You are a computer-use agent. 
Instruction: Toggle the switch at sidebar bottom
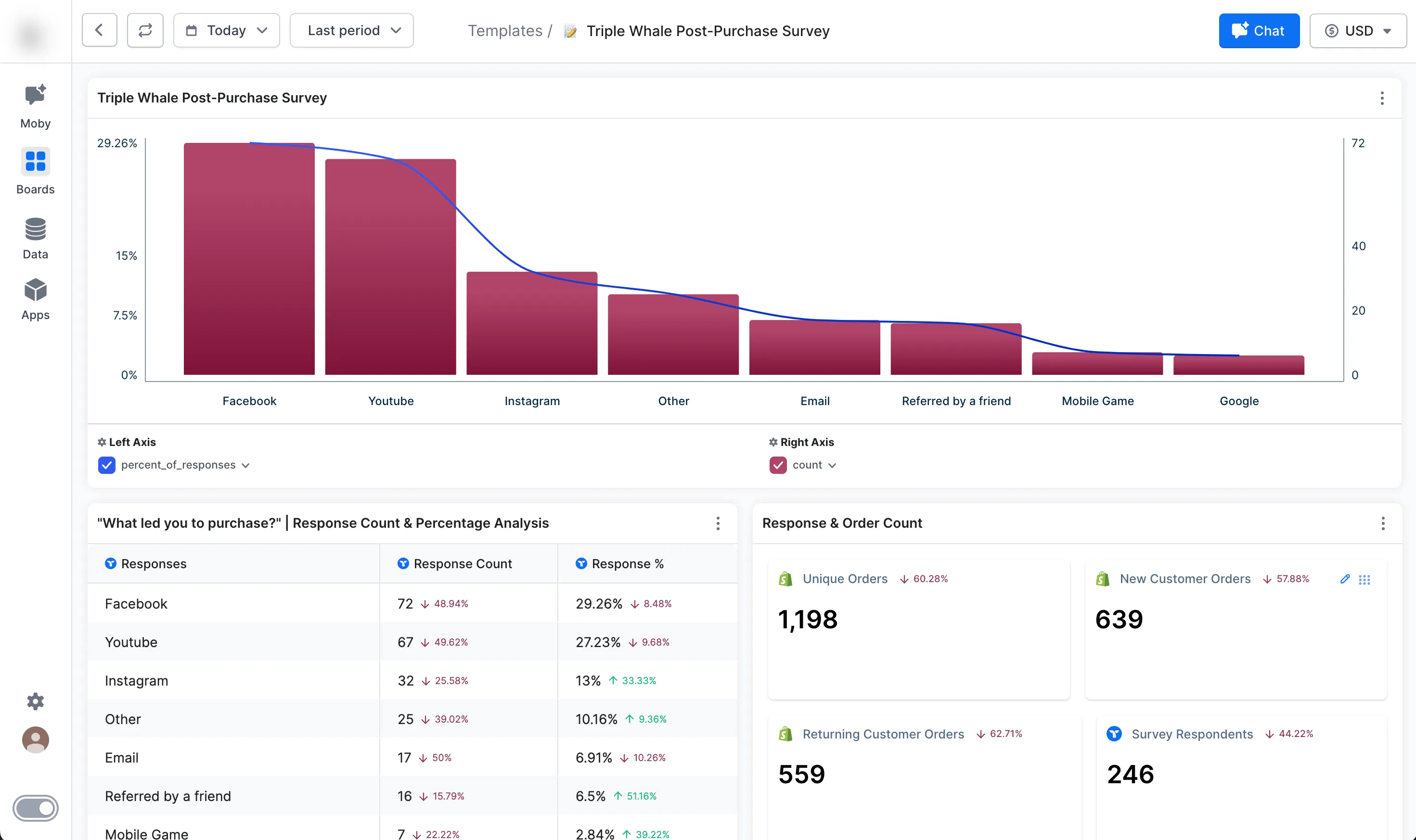pyautogui.click(x=35, y=808)
